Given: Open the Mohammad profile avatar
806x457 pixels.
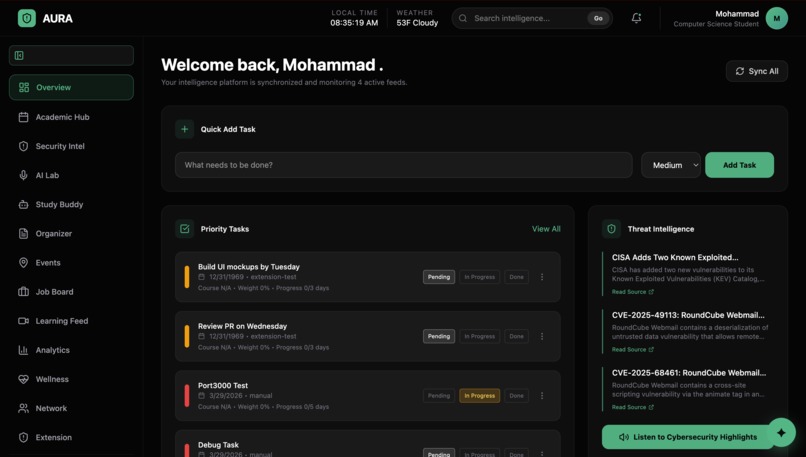Looking at the screenshot, I should pos(776,19).
